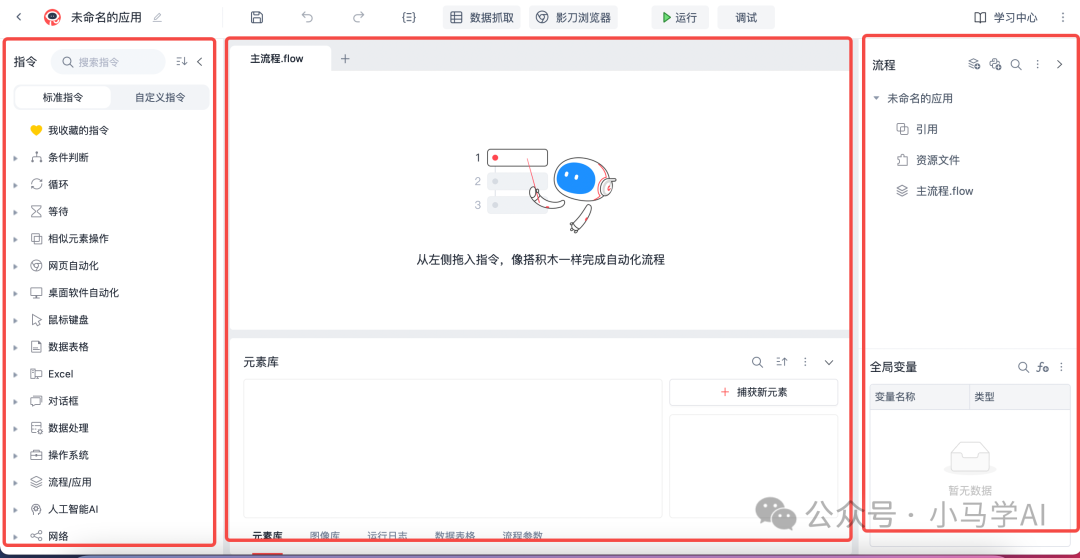1080x558 pixels.
Task: Open more options in 流程 panel
Action: 1037,64
